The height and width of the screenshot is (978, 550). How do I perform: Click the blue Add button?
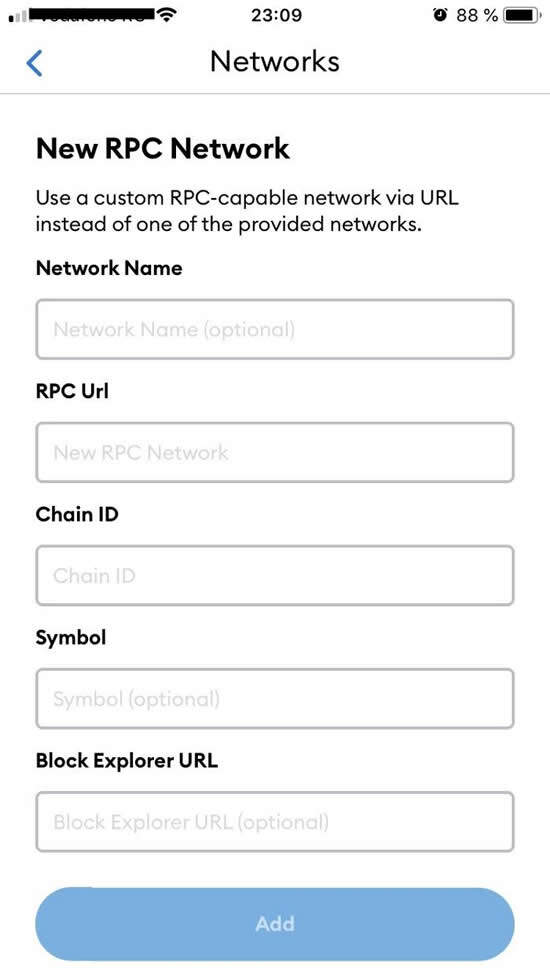tap(275, 924)
